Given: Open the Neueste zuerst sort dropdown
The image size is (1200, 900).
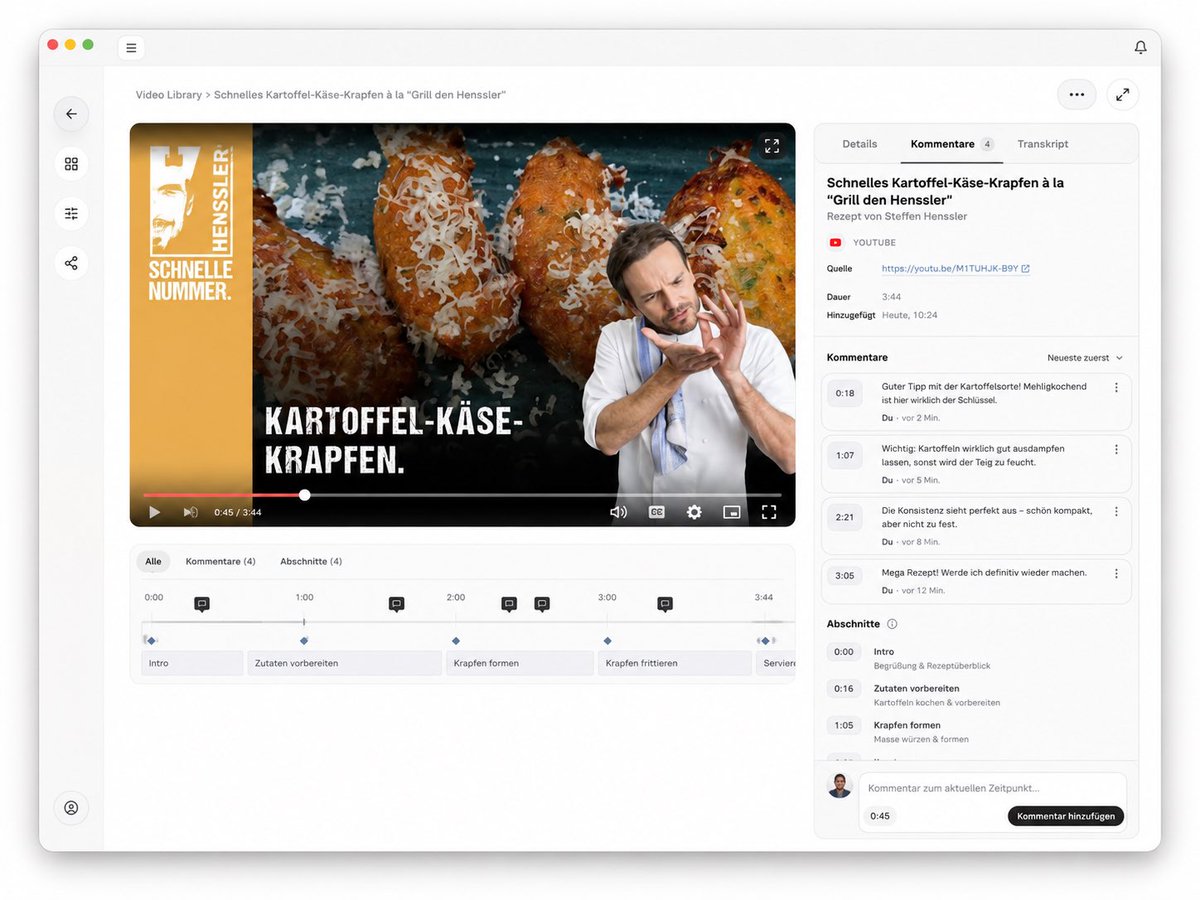Looking at the screenshot, I should click(x=1085, y=358).
